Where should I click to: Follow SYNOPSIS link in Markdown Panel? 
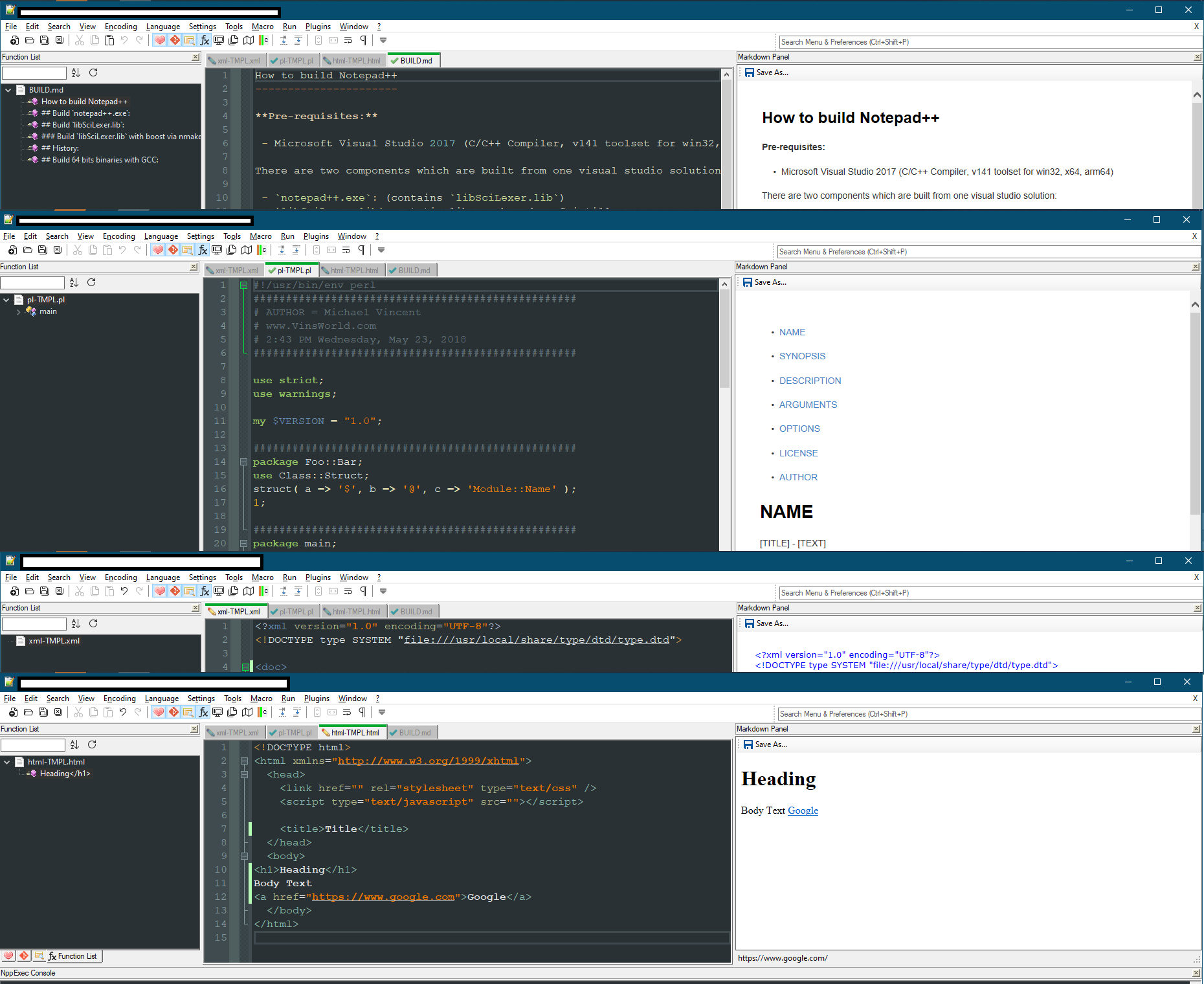[802, 356]
